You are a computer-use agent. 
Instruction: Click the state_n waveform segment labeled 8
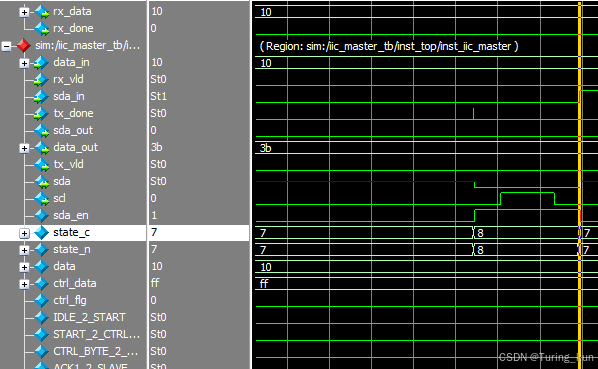coord(526,250)
